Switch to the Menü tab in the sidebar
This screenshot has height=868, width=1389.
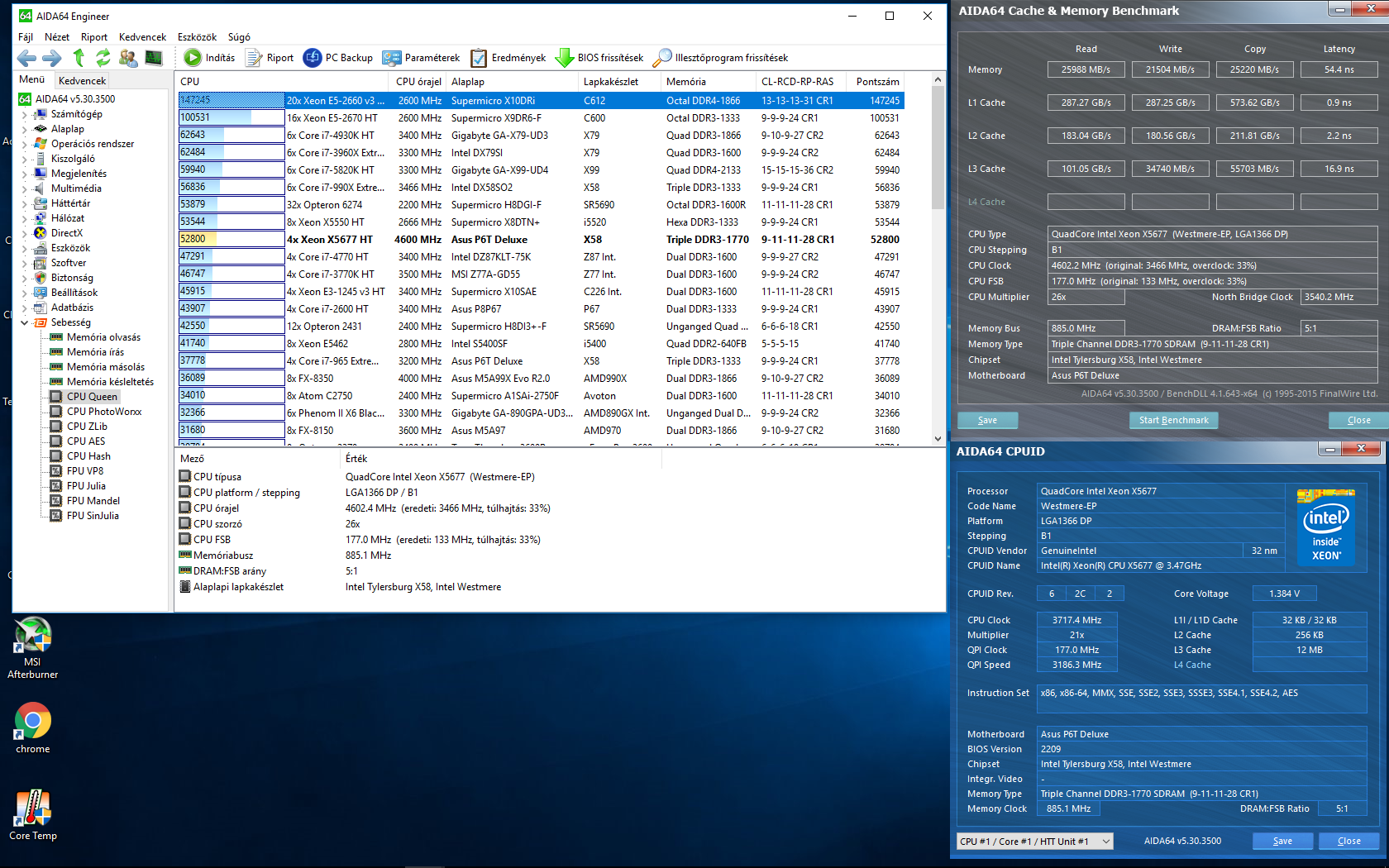click(32, 79)
